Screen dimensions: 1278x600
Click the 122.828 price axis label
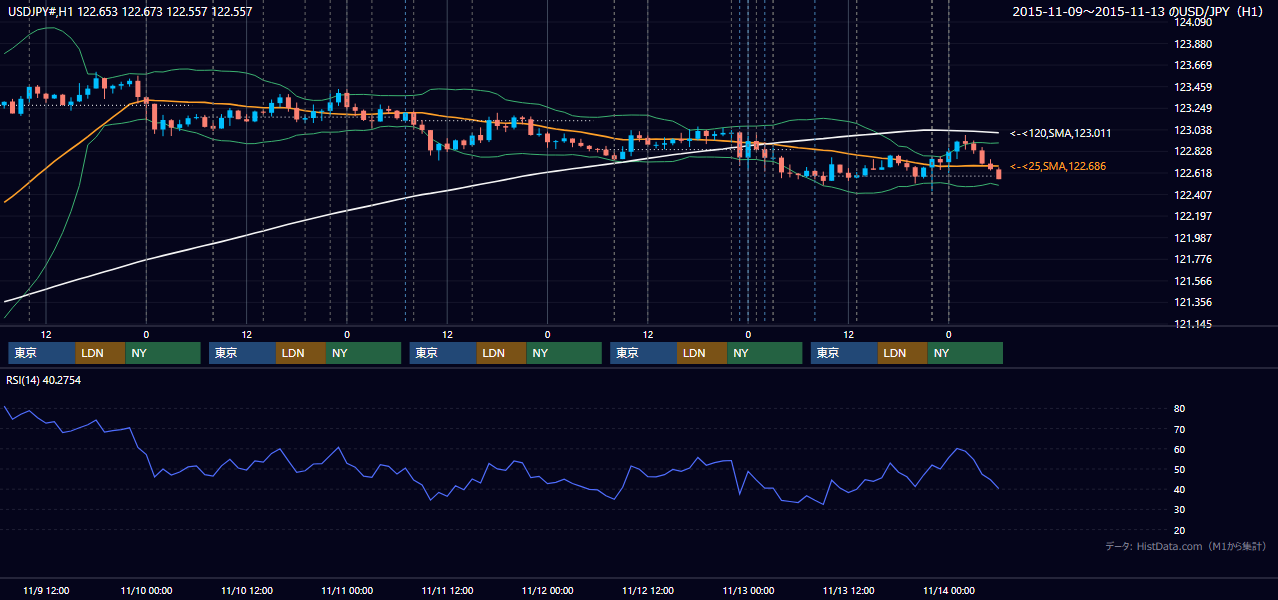[1193, 151]
